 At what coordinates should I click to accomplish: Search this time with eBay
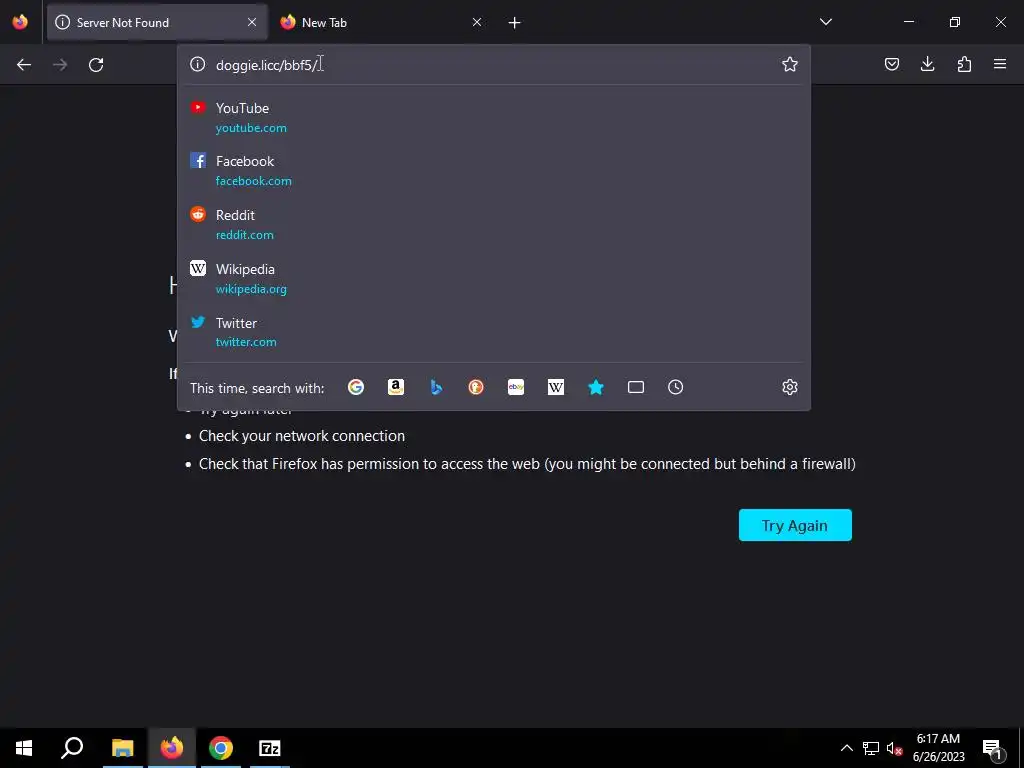(x=516, y=387)
